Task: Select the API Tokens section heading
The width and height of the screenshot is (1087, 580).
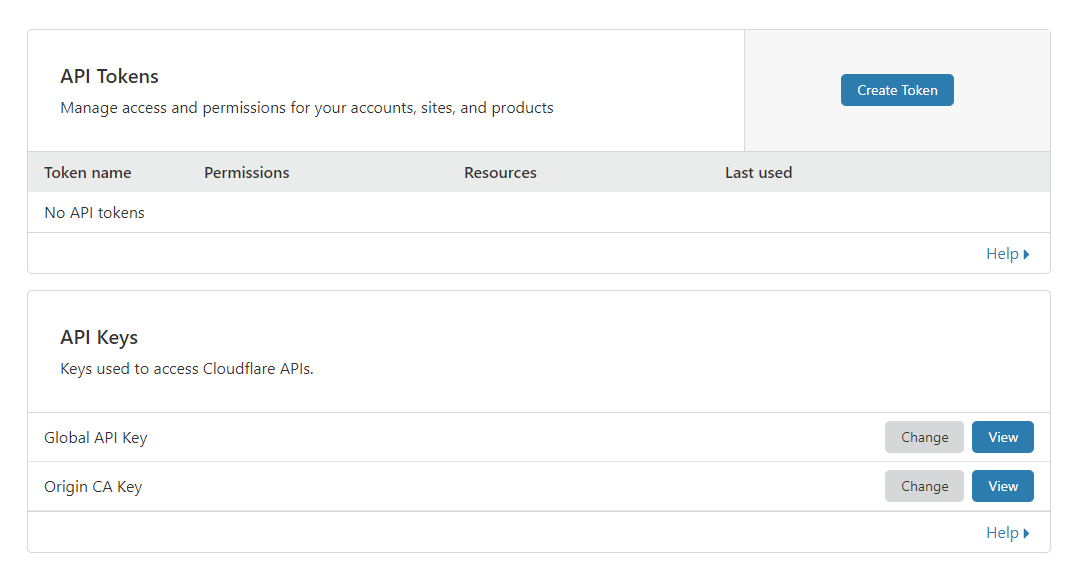Action: pyautogui.click(x=109, y=76)
